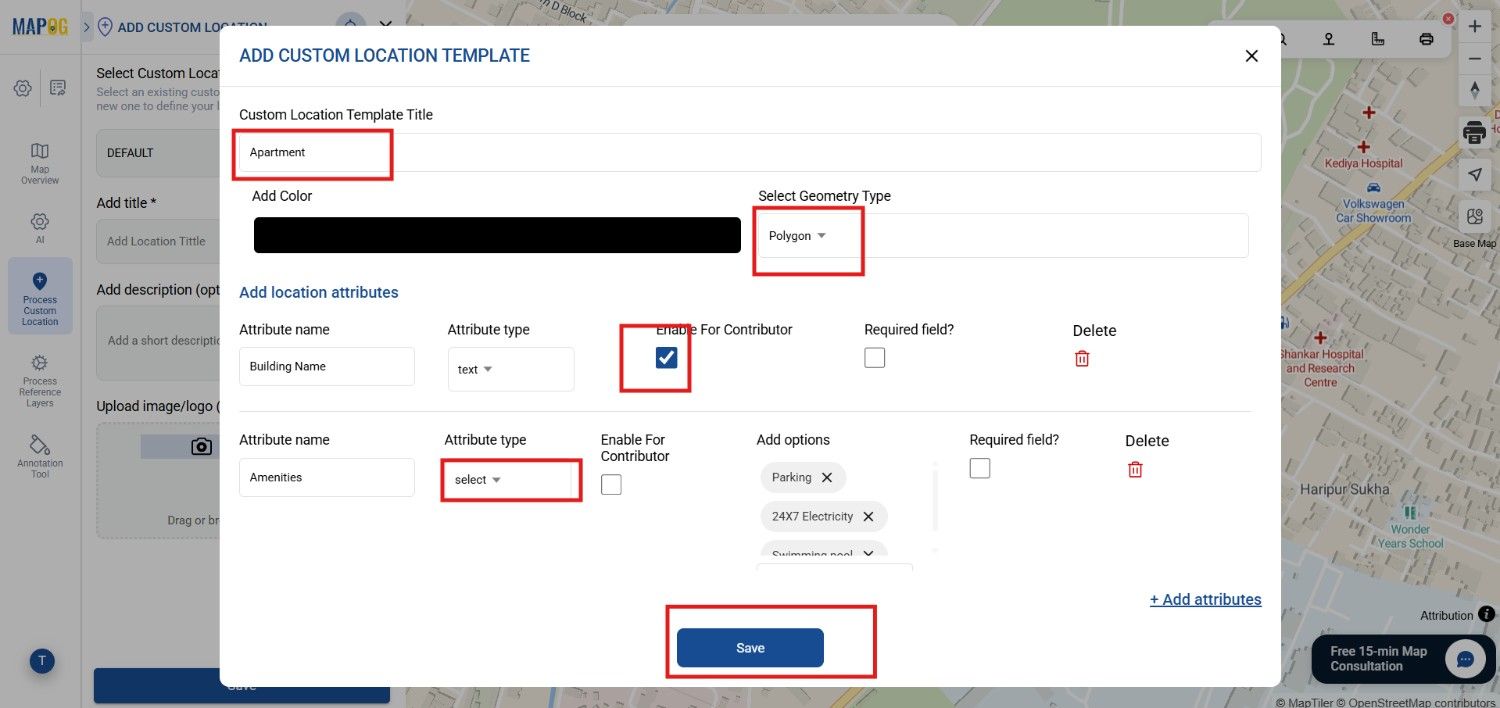Viewport: 1500px width, 708px height.
Task: Click large print button on map sidebar
Action: (1475, 132)
